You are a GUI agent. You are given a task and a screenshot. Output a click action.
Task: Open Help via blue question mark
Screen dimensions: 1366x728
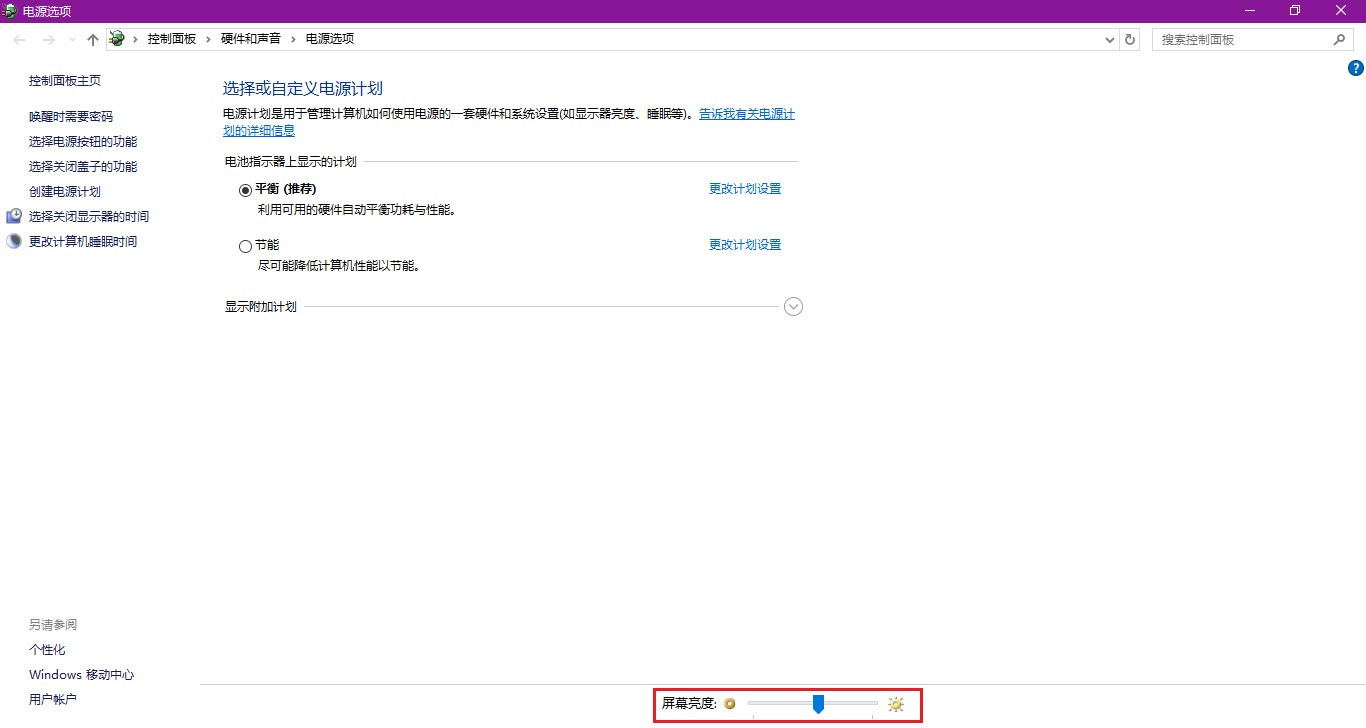1356,68
